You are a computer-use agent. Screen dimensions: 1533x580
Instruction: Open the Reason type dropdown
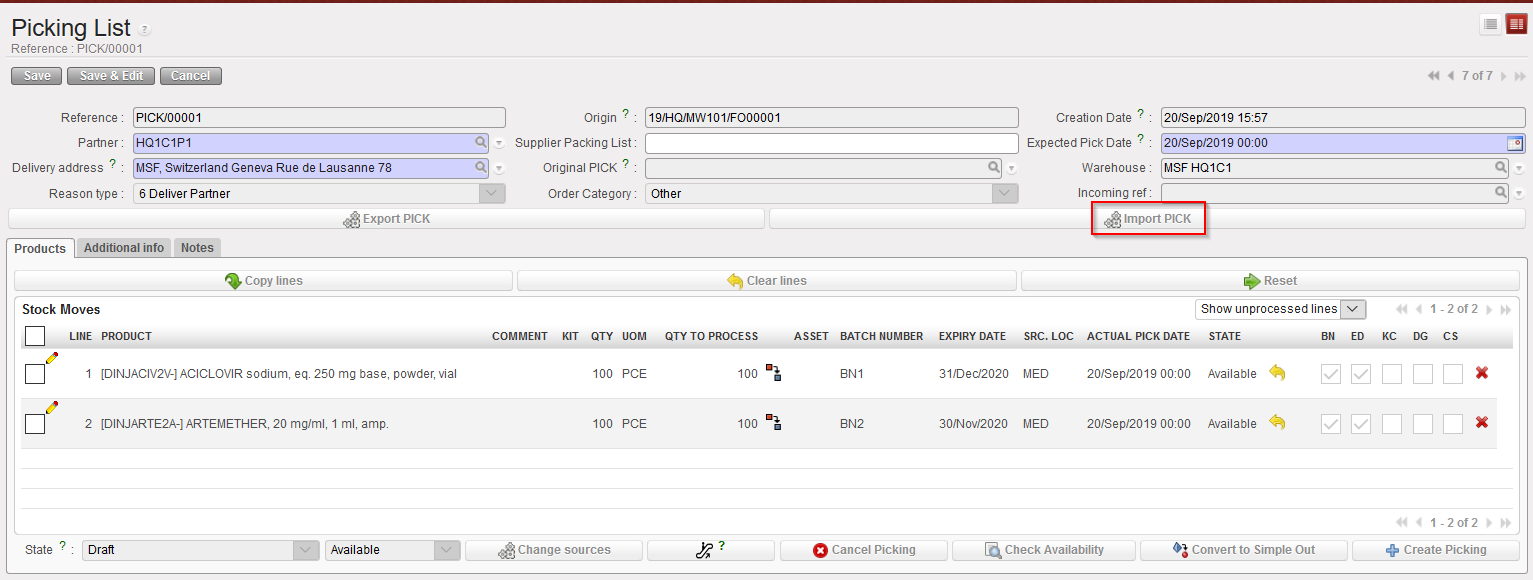coord(491,194)
